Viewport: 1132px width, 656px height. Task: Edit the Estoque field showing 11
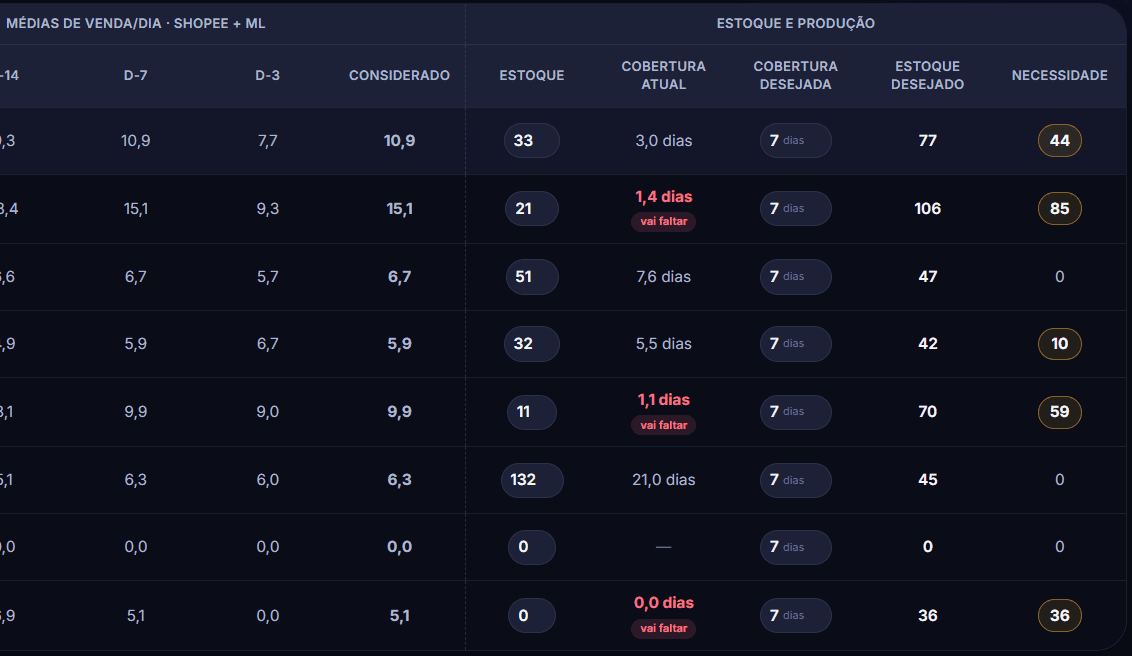[x=531, y=412]
